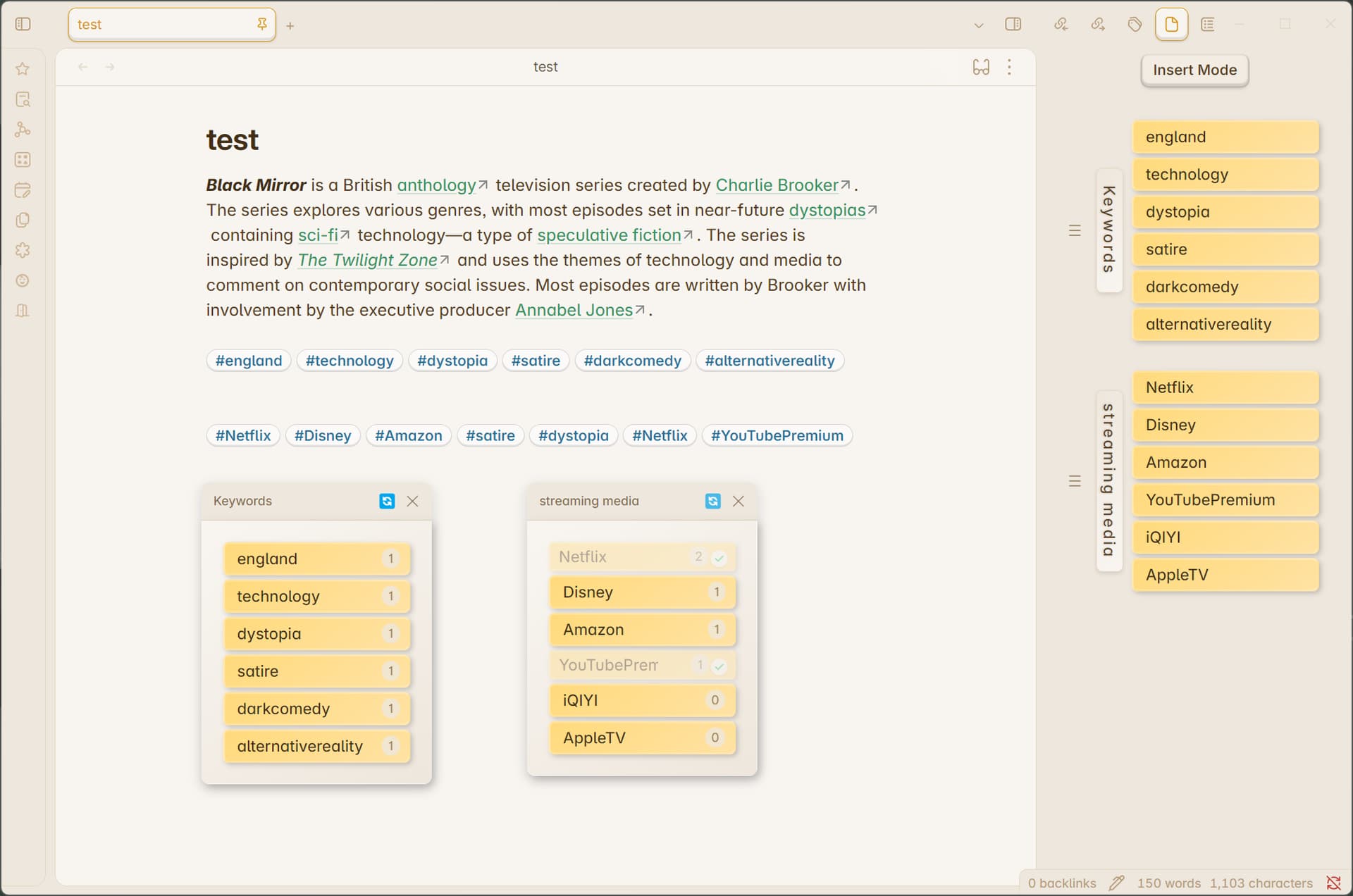This screenshot has height=896, width=1353.
Task: Open the backlinks panel icon in toolbar
Action: (1061, 24)
